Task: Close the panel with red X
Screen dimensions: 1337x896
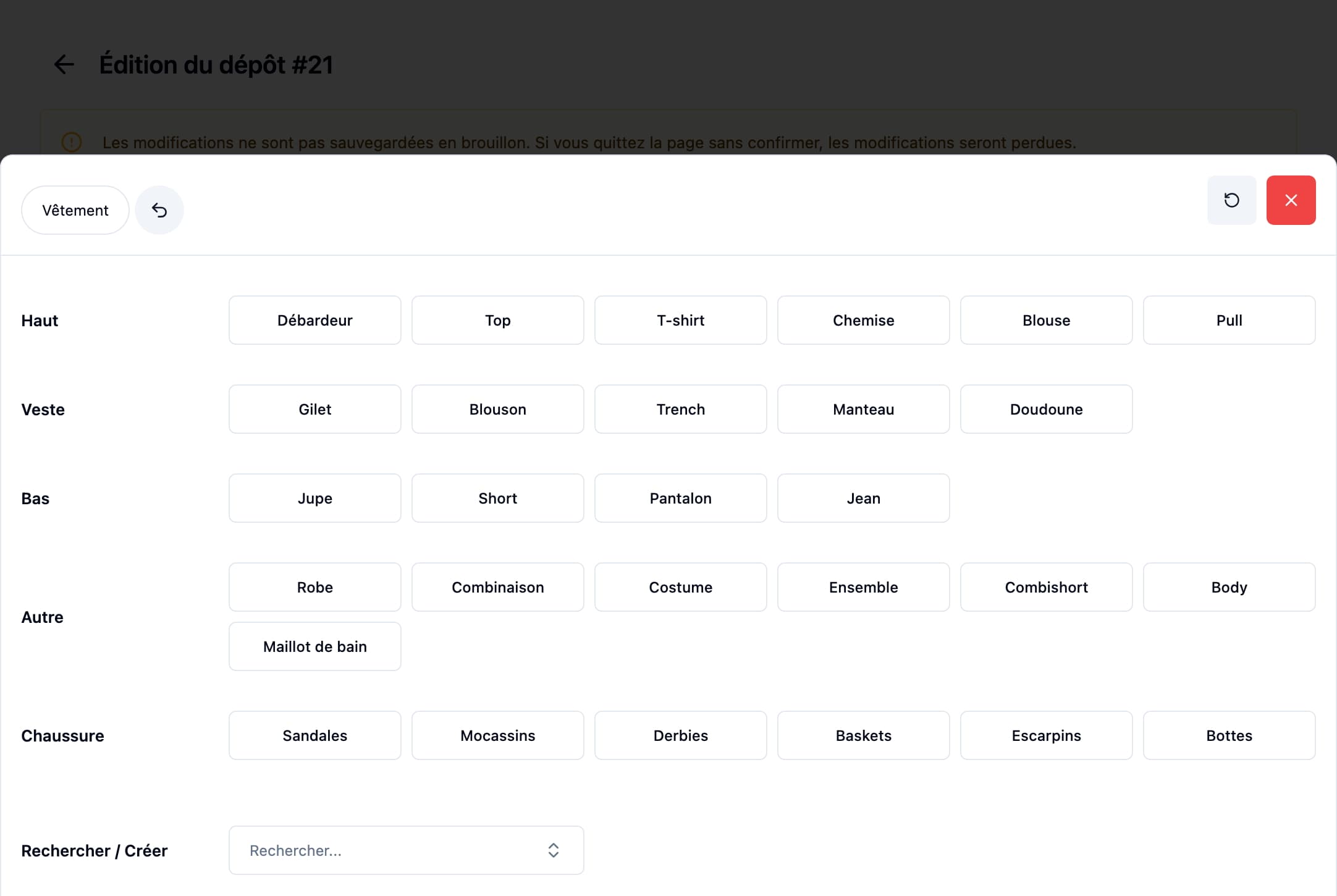Action: pyautogui.click(x=1291, y=200)
